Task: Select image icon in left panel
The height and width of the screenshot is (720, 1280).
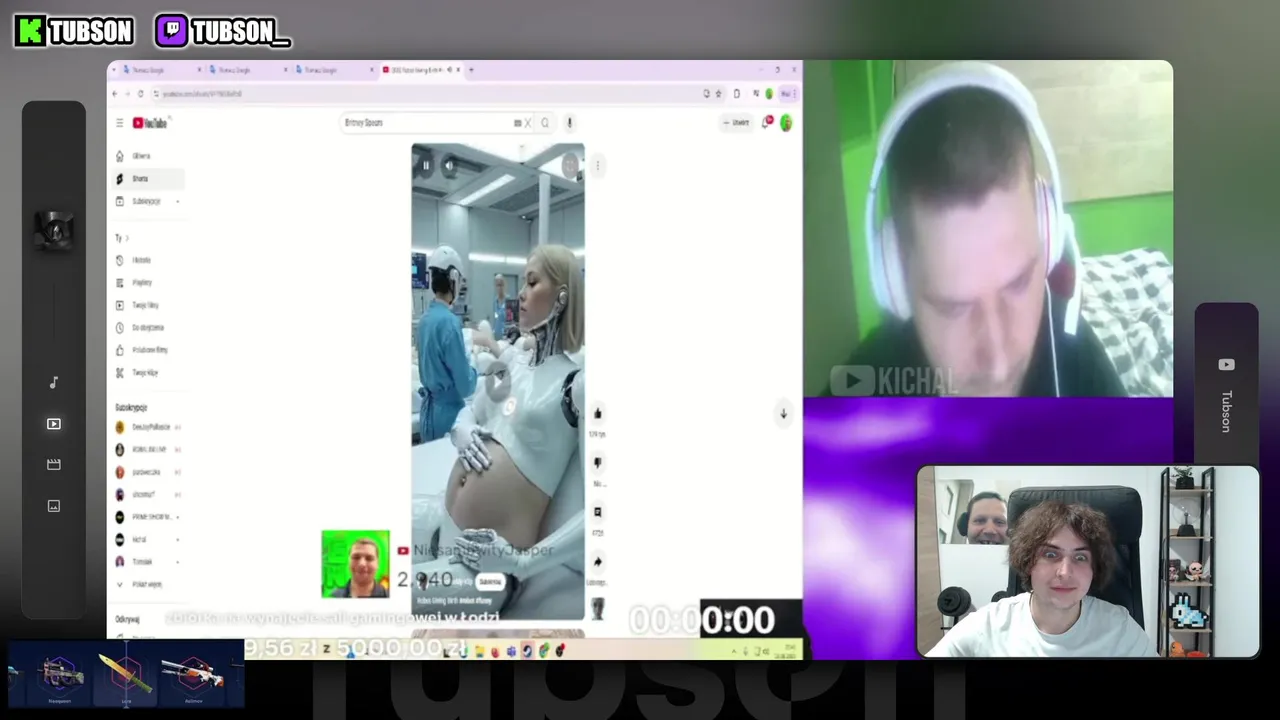Action: (54, 506)
